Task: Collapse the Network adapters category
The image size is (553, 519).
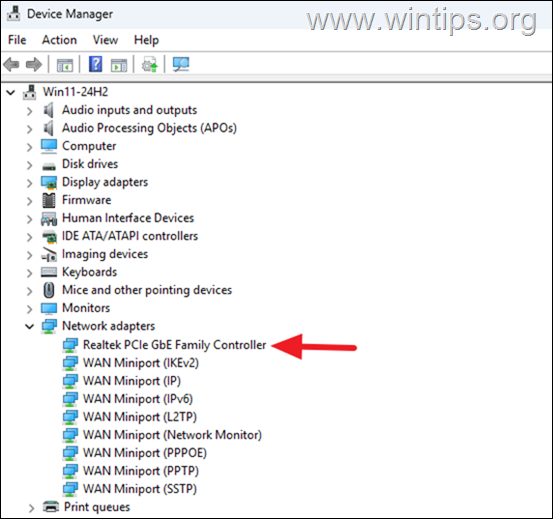Action: coord(30,326)
